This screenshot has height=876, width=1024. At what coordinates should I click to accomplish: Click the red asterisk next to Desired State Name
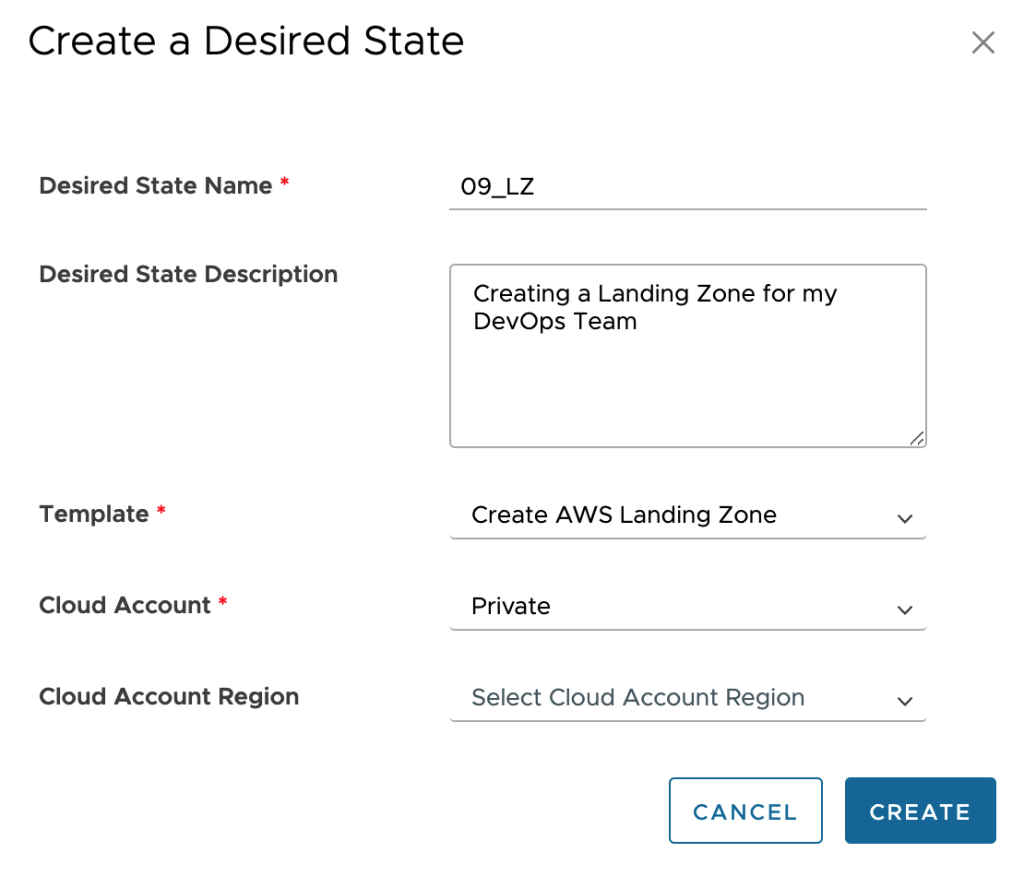285,184
